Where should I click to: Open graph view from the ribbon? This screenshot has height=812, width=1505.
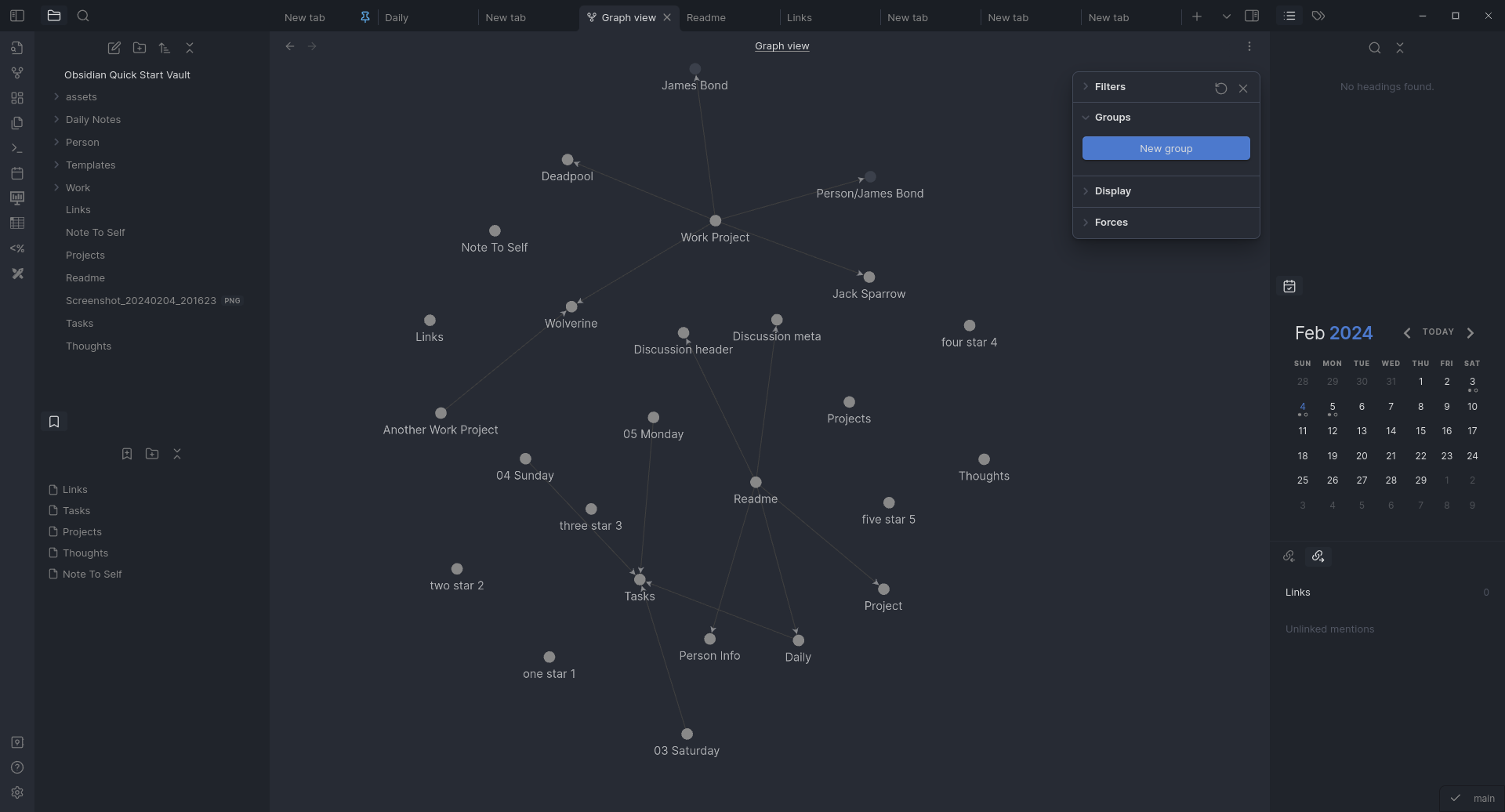point(17,73)
